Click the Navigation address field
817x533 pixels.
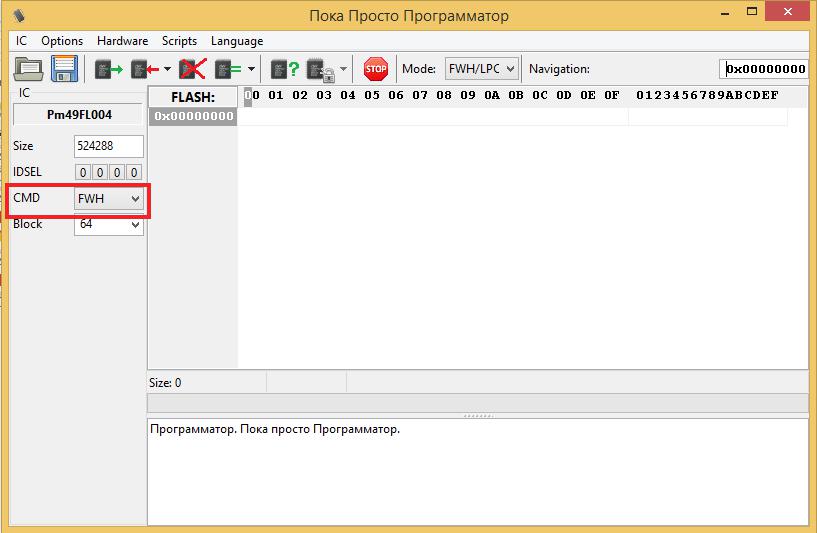click(763, 69)
